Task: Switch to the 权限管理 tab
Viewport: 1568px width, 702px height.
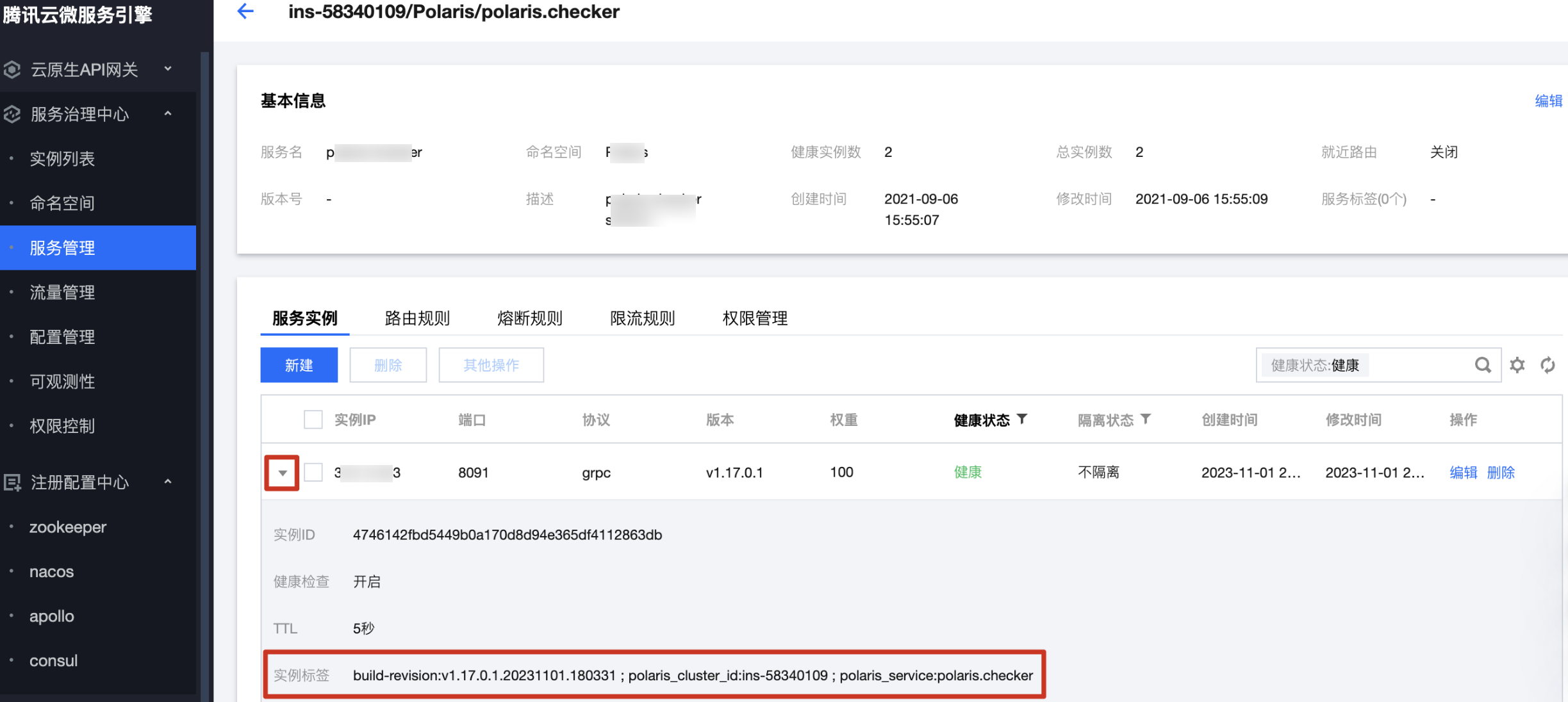Action: click(x=755, y=318)
